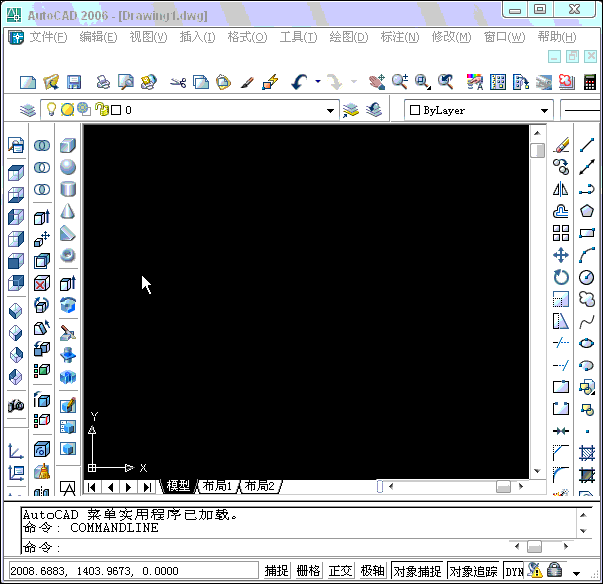Open the 标注(N) menu

click(400, 37)
